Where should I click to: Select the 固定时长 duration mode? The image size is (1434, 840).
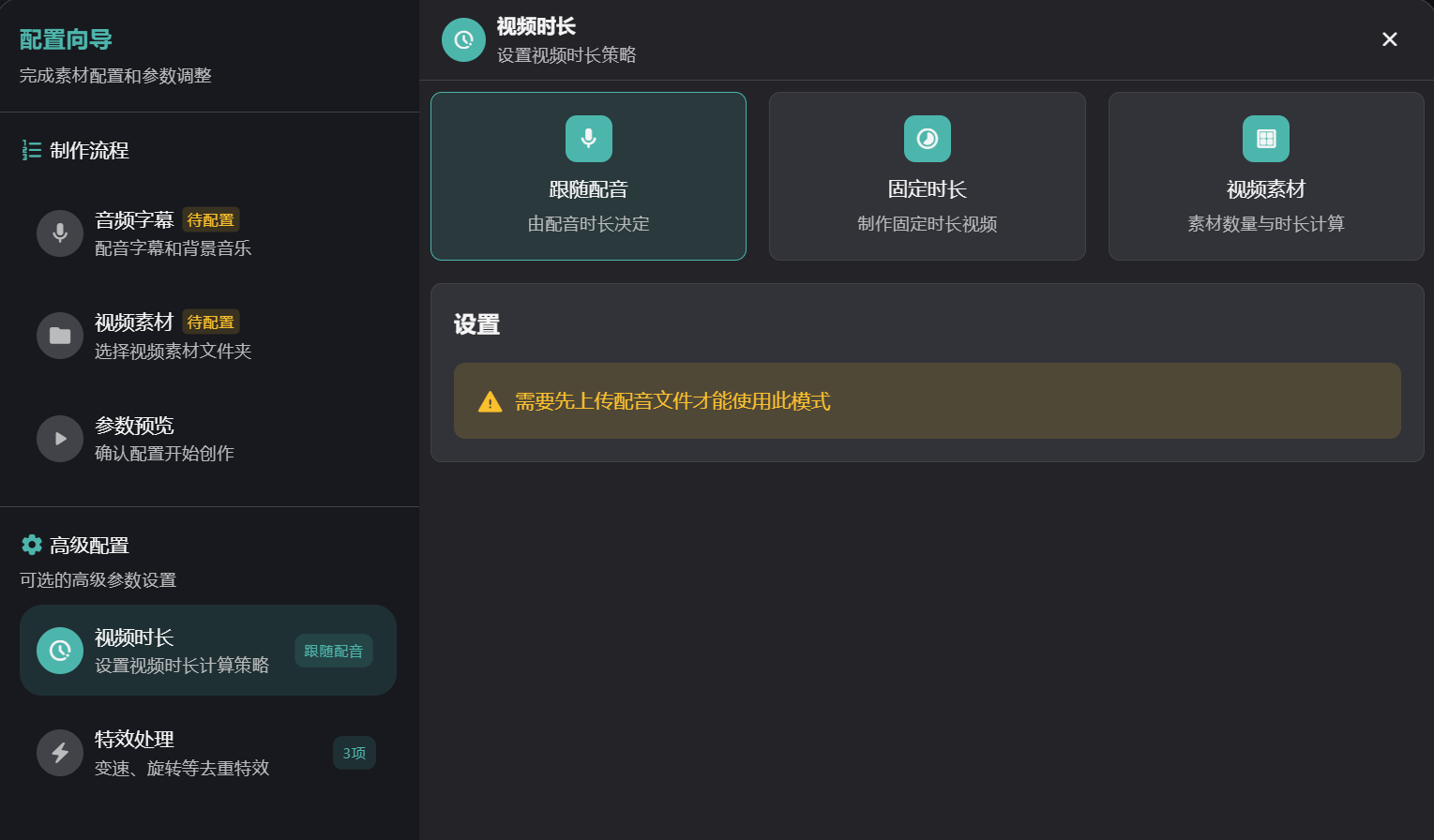[x=927, y=197]
